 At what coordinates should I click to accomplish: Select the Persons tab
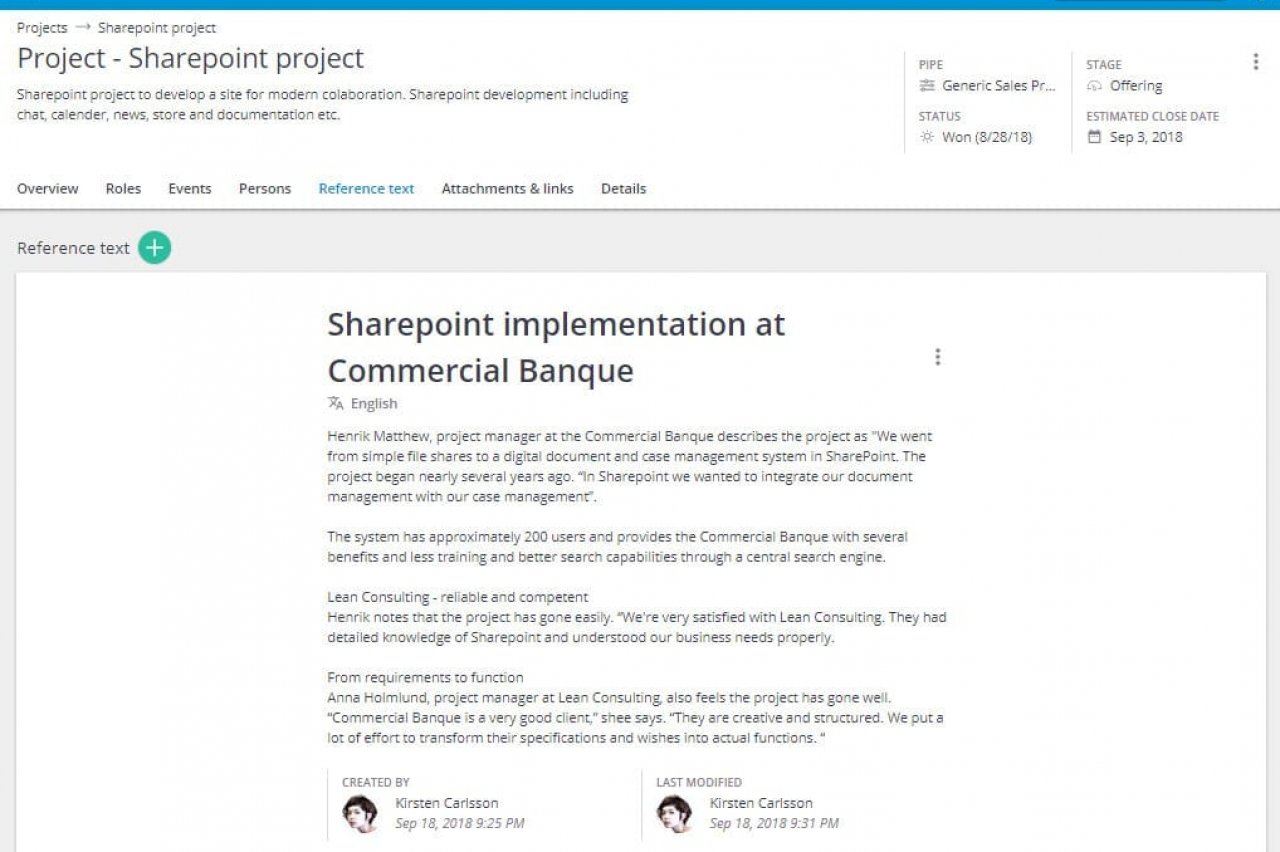coord(265,189)
